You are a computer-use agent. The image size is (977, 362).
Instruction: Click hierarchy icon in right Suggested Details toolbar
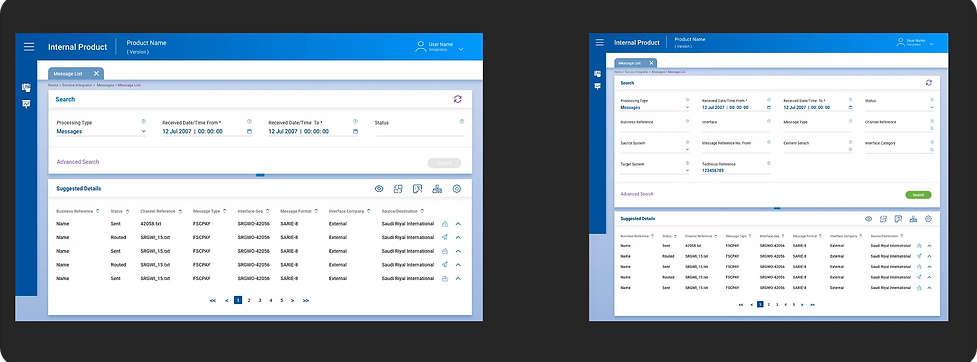coord(913,219)
